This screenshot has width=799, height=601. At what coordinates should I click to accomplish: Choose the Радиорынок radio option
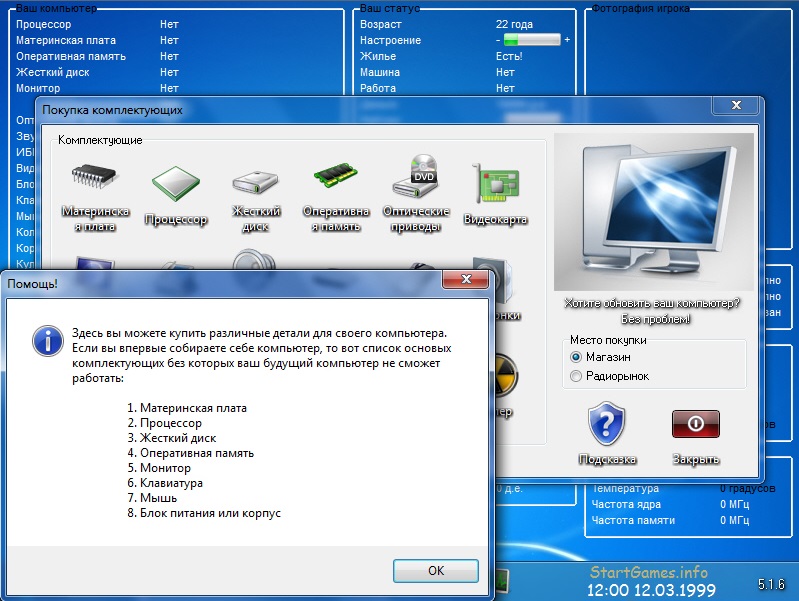(575, 376)
